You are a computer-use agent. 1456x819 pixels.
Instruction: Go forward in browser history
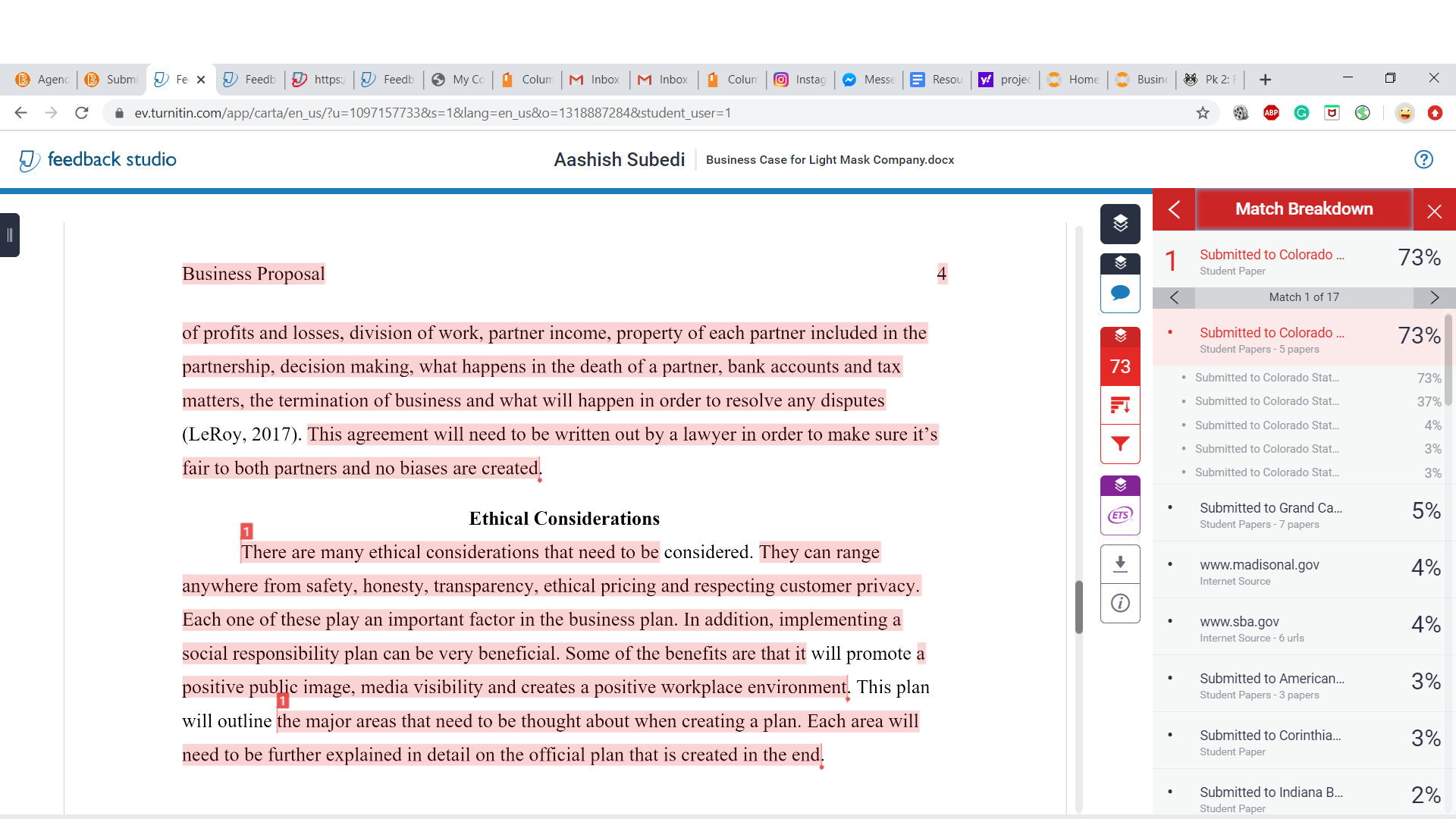point(52,113)
